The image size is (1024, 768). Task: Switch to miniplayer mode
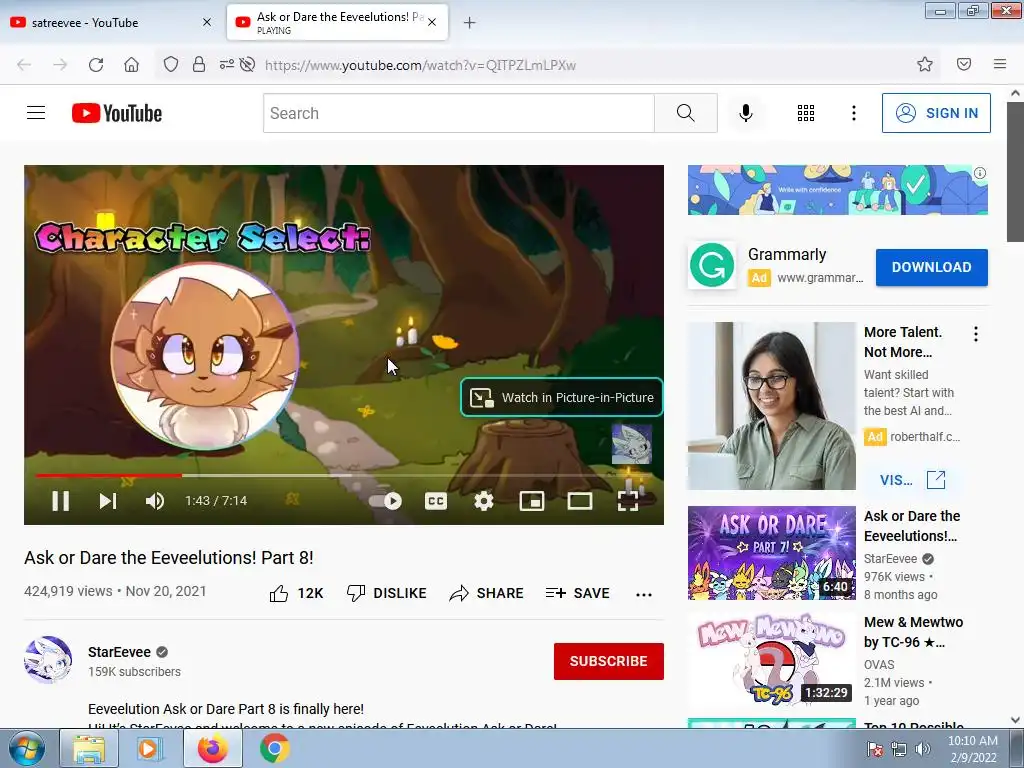pos(532,501)
